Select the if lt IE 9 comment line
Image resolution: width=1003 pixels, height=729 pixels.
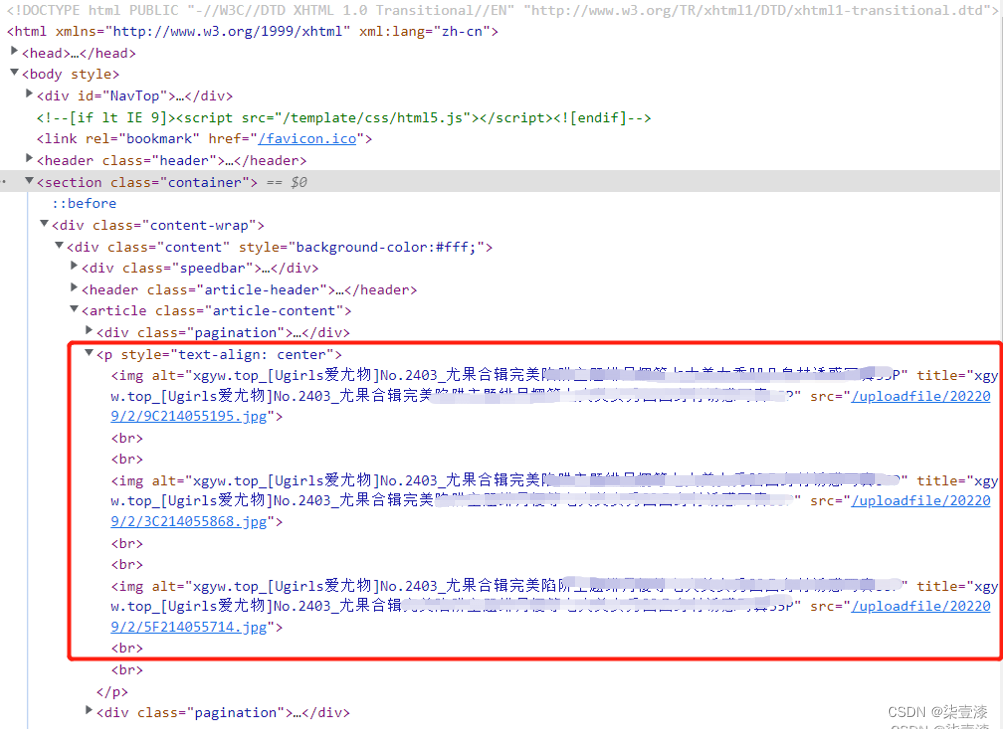tap(344, 118)
